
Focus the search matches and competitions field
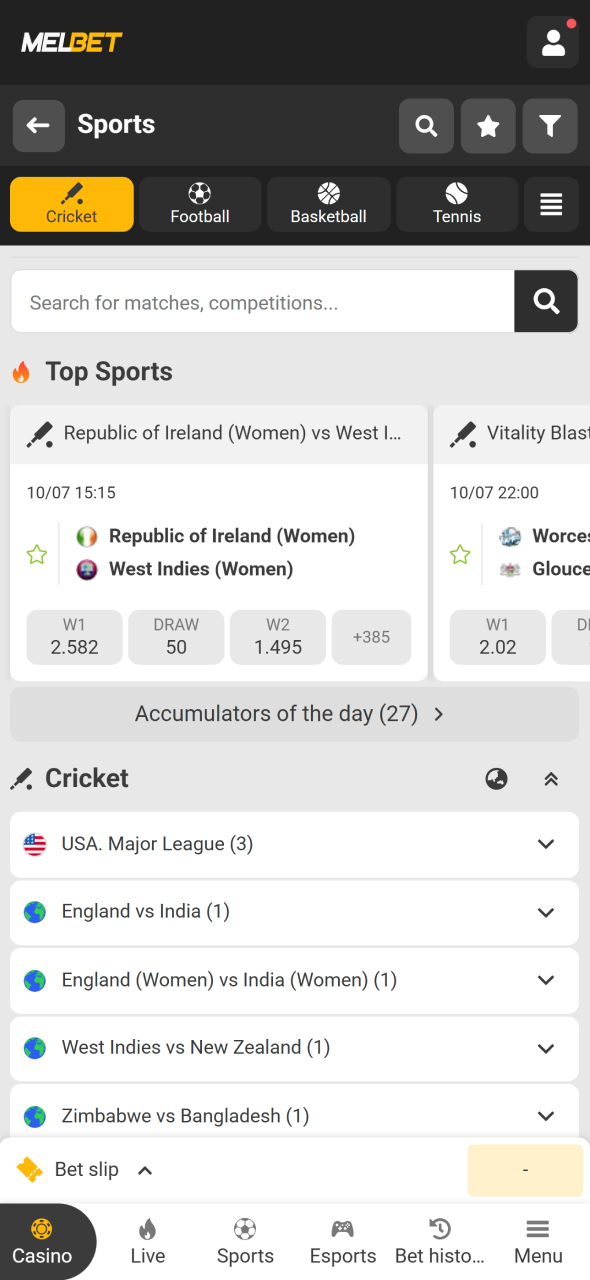(262, 302)
